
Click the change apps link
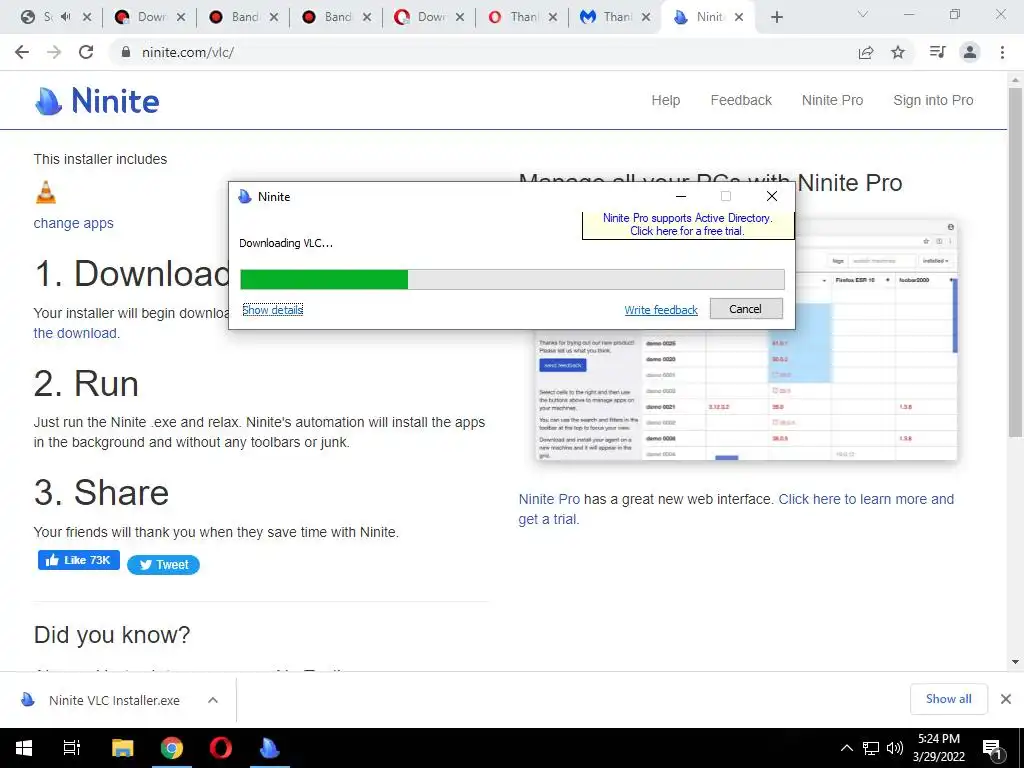74,223
